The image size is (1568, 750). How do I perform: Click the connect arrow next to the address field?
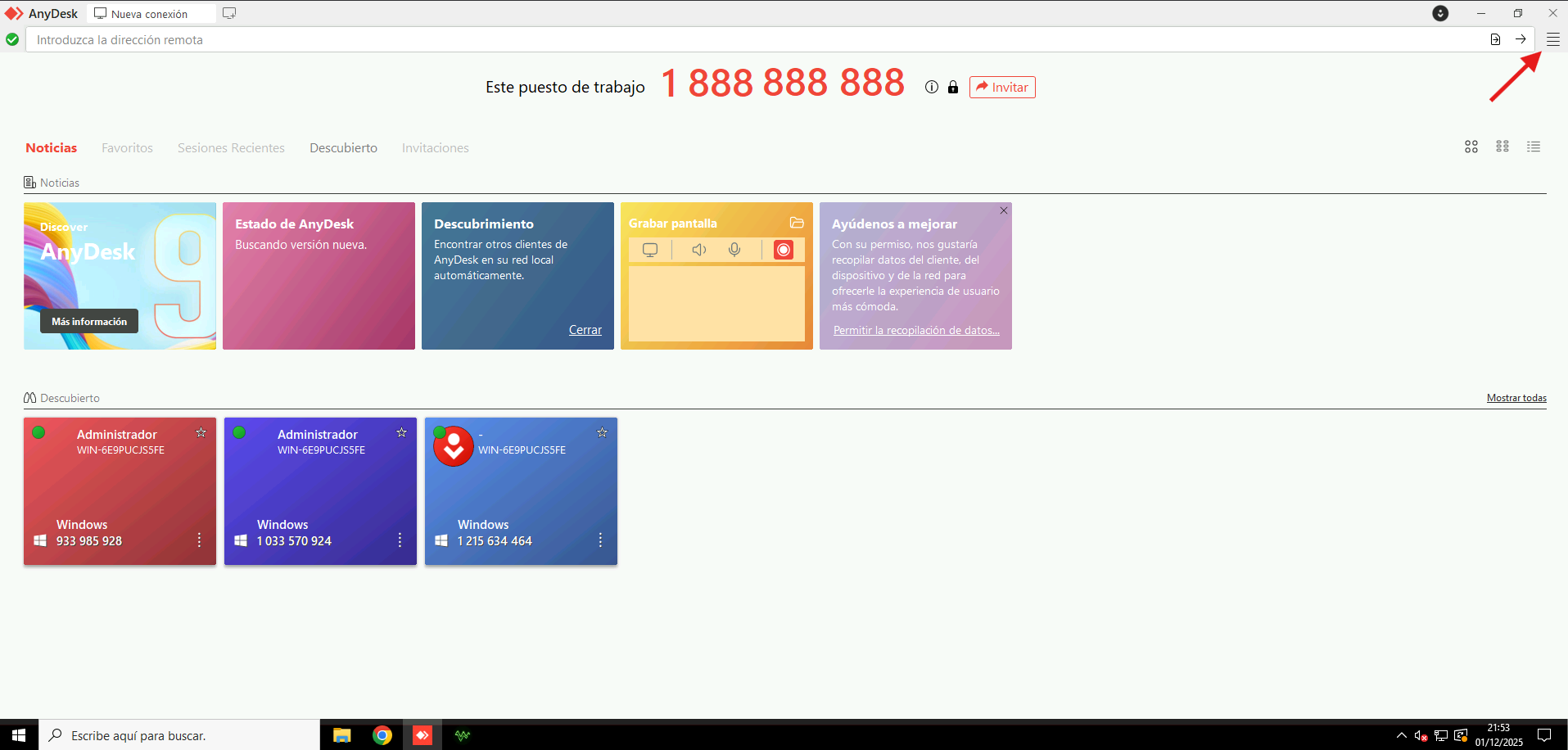1521,38
